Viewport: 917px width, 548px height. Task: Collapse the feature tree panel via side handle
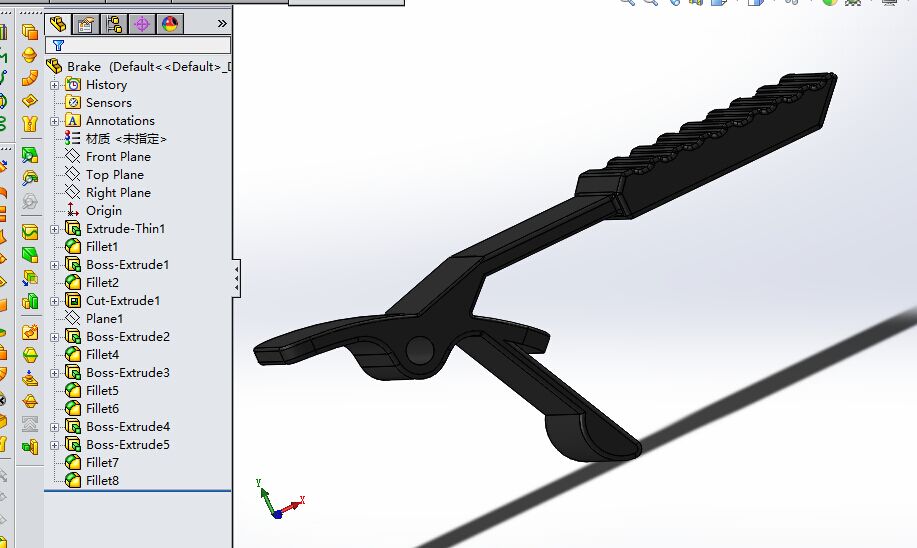[236, 278]
